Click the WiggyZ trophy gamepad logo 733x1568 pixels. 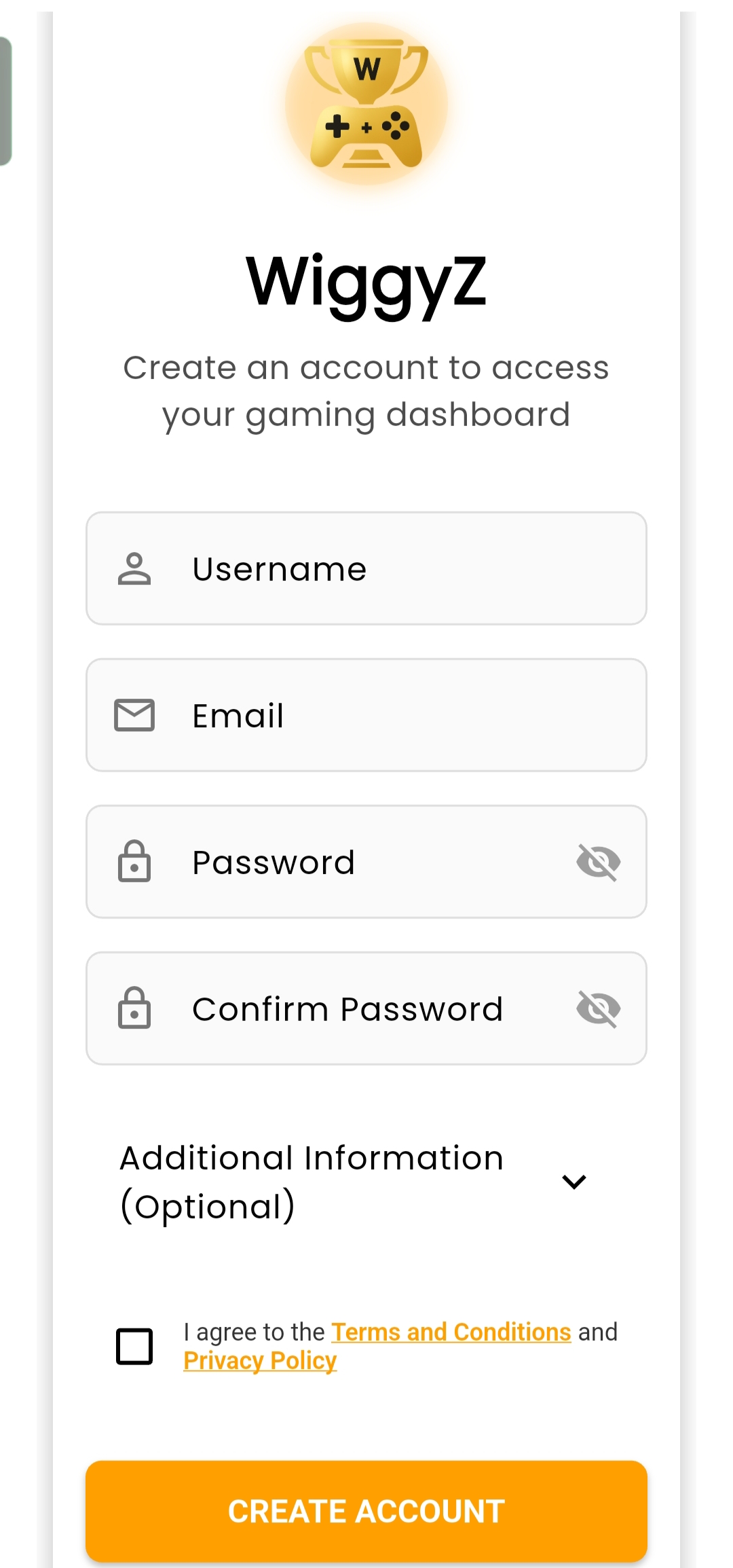[366, 104]
